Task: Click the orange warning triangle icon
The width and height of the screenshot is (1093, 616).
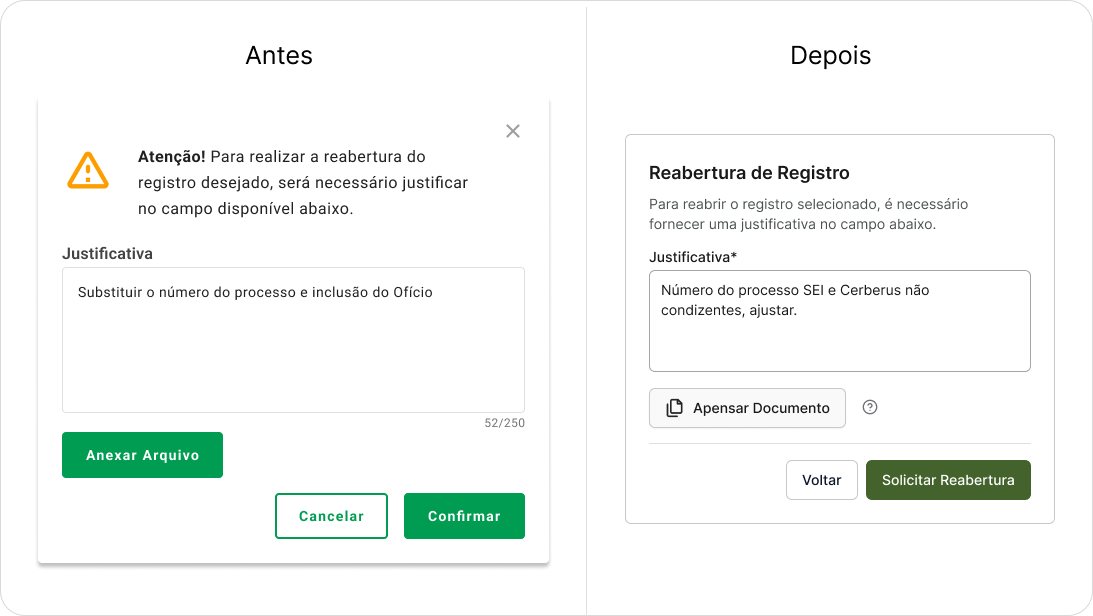Action: point(88,170)
